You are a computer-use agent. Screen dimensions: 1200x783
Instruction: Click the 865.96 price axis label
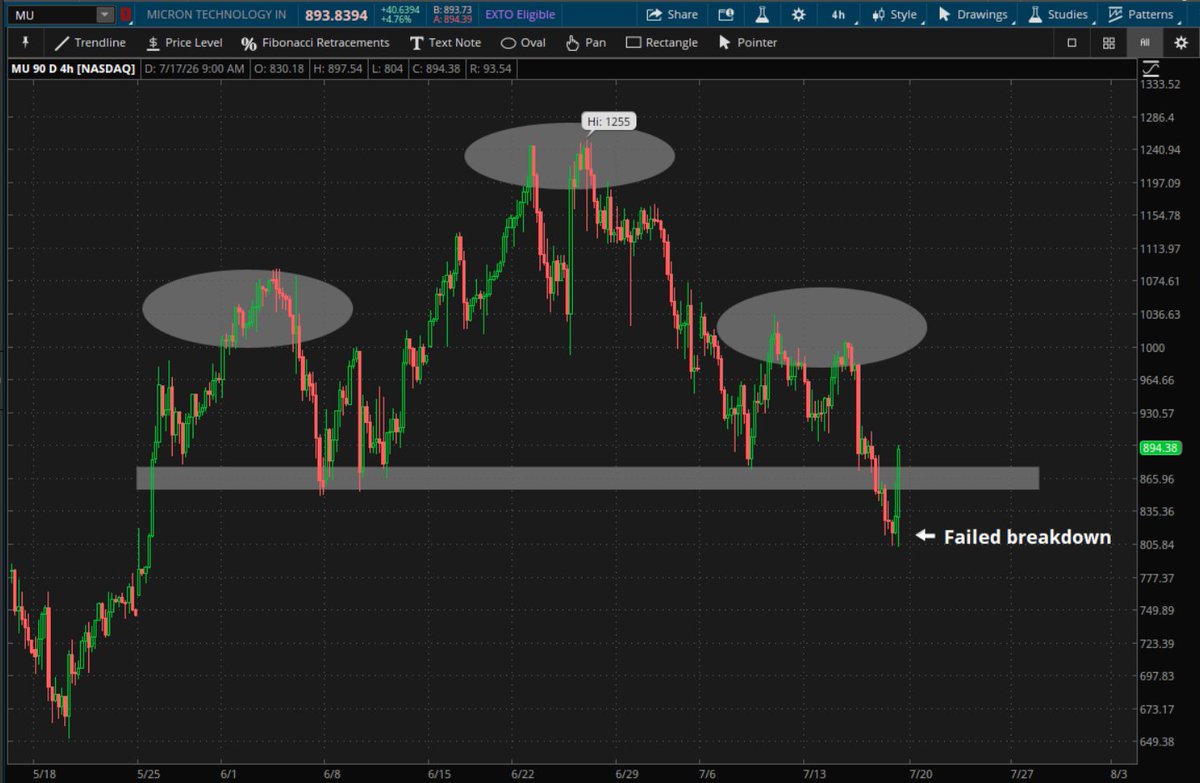click(x=1159, y=479)
